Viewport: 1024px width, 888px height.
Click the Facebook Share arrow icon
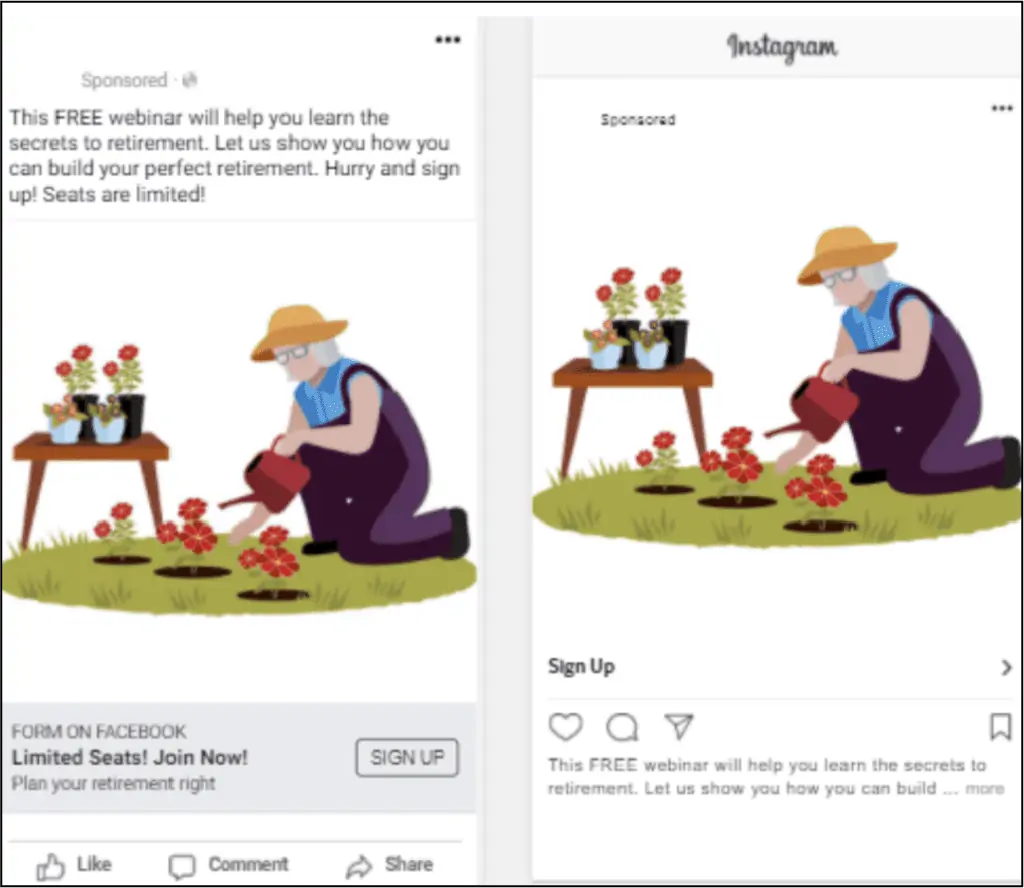point(358,866)
